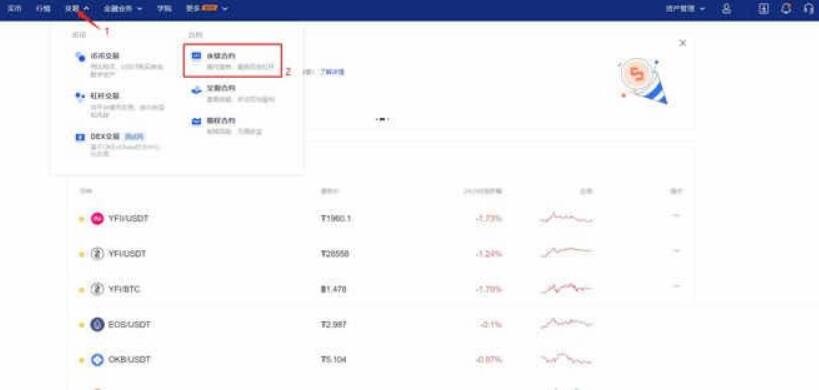Click the download app icon in header
819x390 pixels.
764,9
